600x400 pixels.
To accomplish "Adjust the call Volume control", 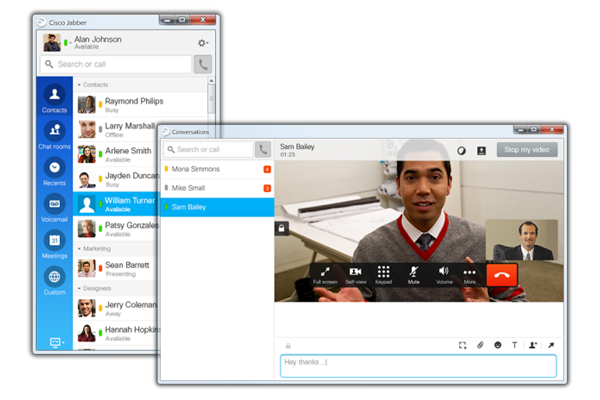I will [443, 274].
